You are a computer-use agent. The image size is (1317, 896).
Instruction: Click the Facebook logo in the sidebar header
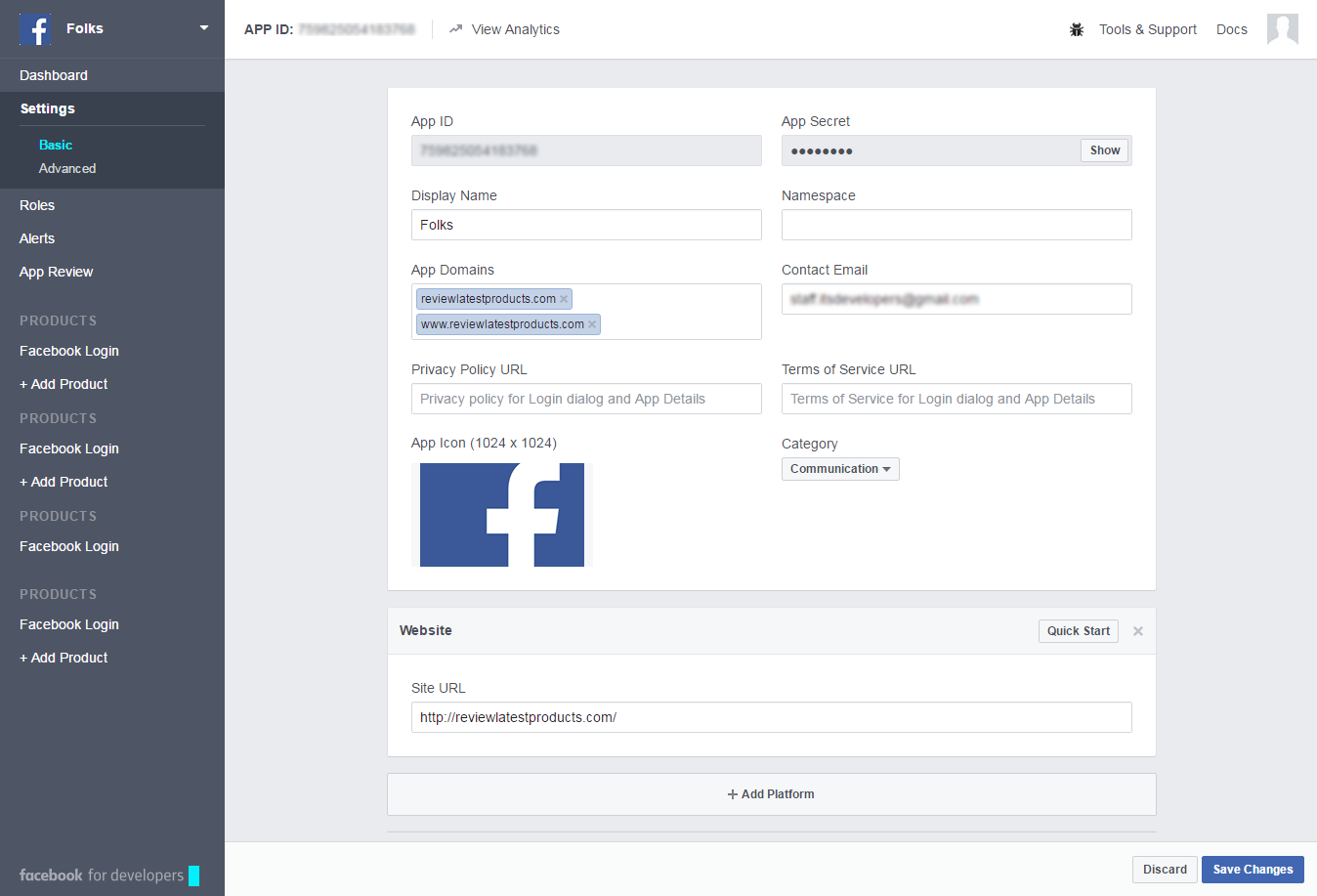tap(36, 29)
